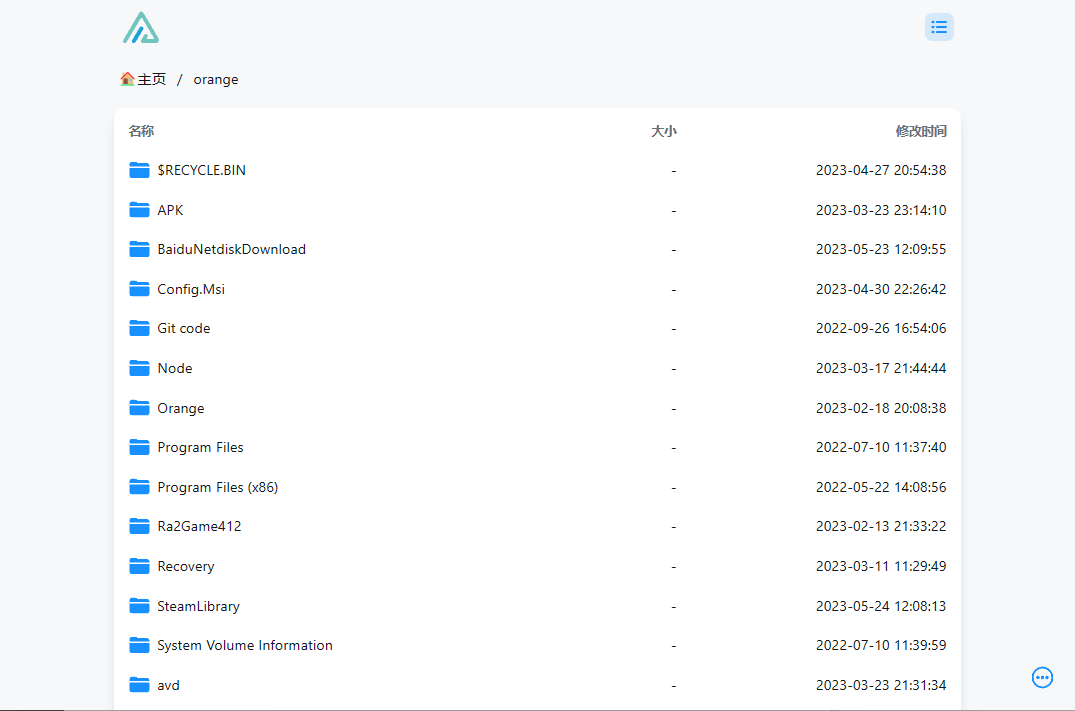Sort by the 大小 column header

click(x=663, y=131)
